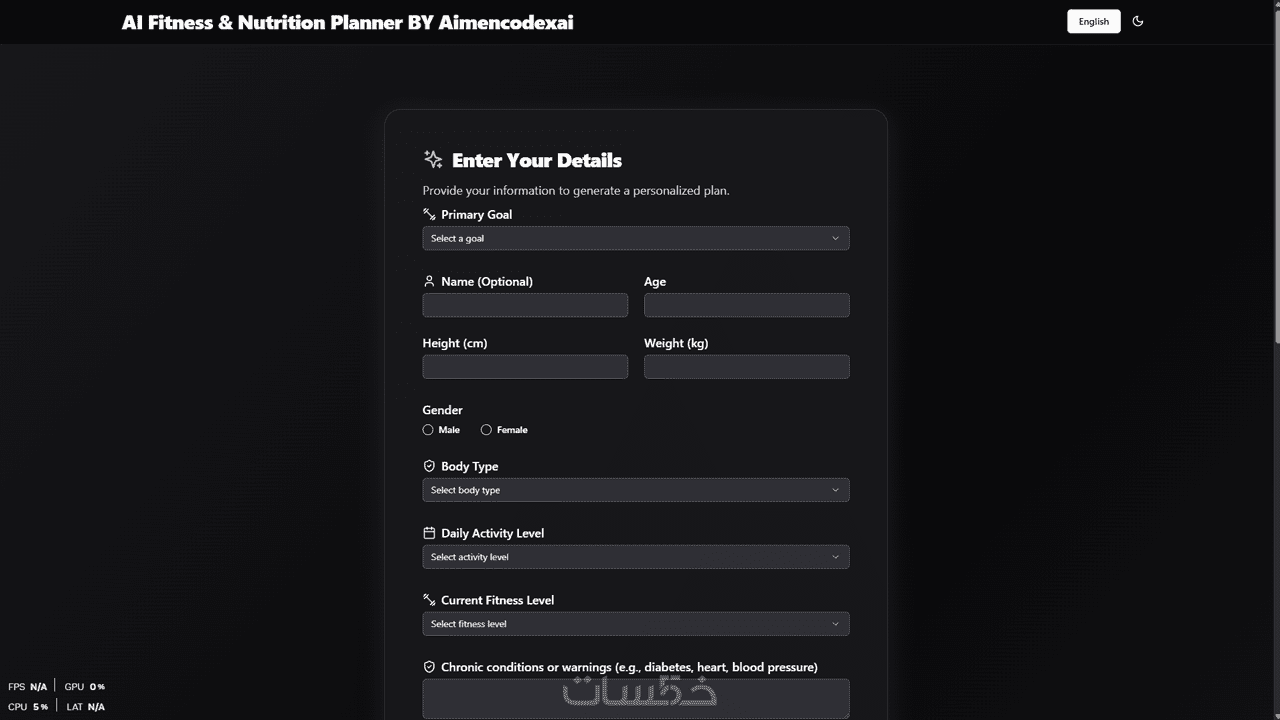Select the Female gender option
The width and height of the screenshot is (1280, 720).
pyautogui.click(x=486, y=430)
